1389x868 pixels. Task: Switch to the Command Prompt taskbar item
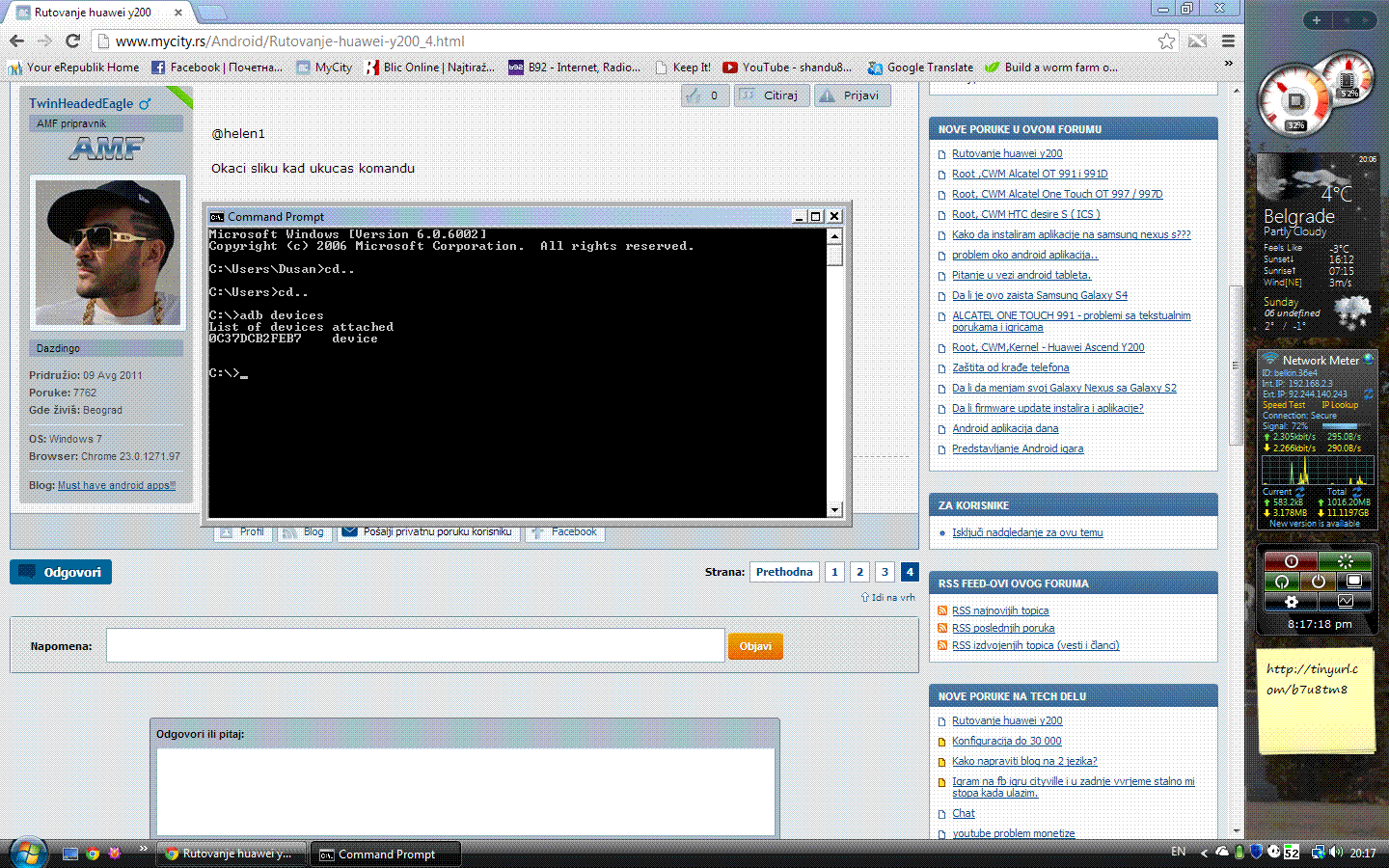coord(386,854)
